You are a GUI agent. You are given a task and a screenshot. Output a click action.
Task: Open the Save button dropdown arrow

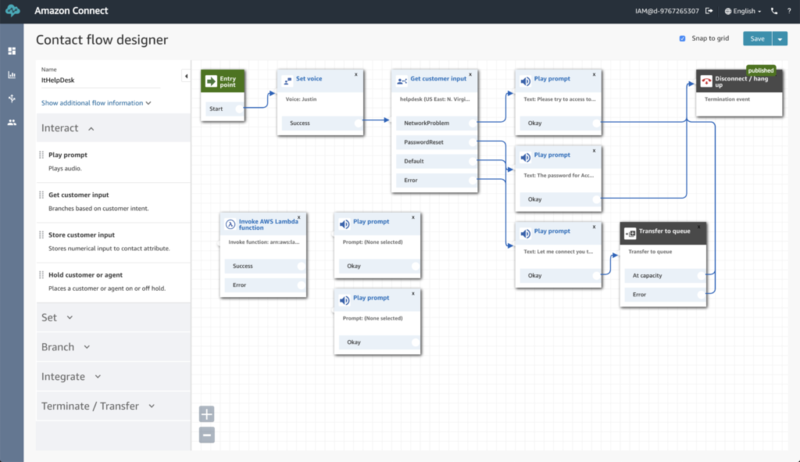point(780,39)
